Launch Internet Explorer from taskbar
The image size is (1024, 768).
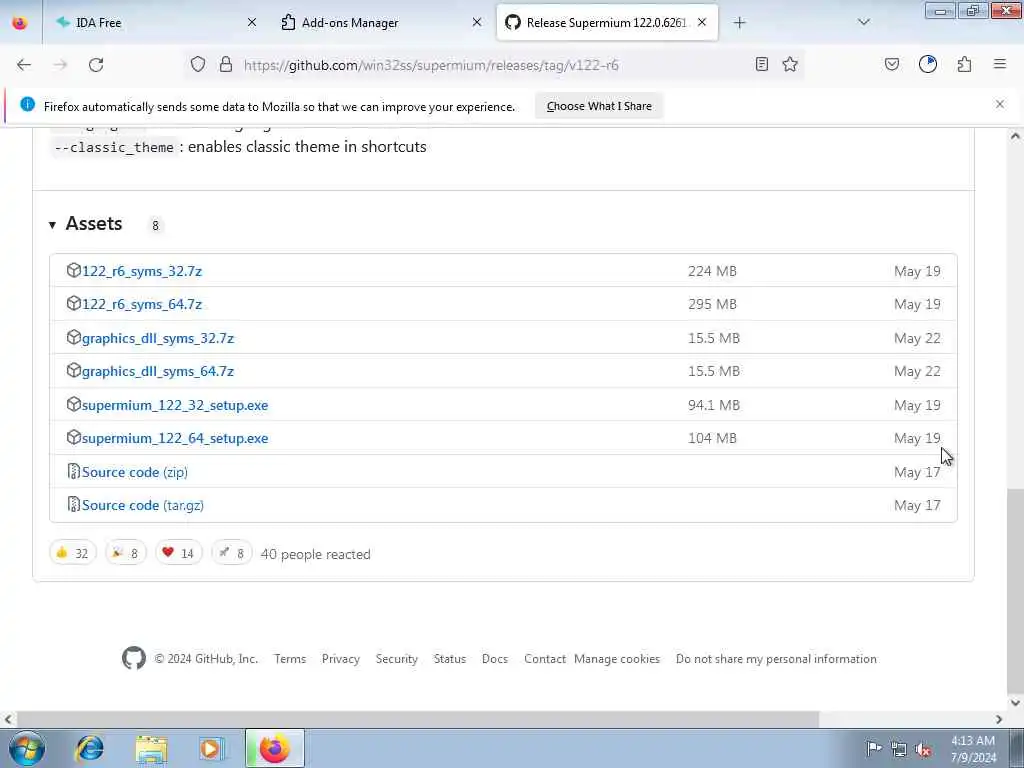coord(90,748)
